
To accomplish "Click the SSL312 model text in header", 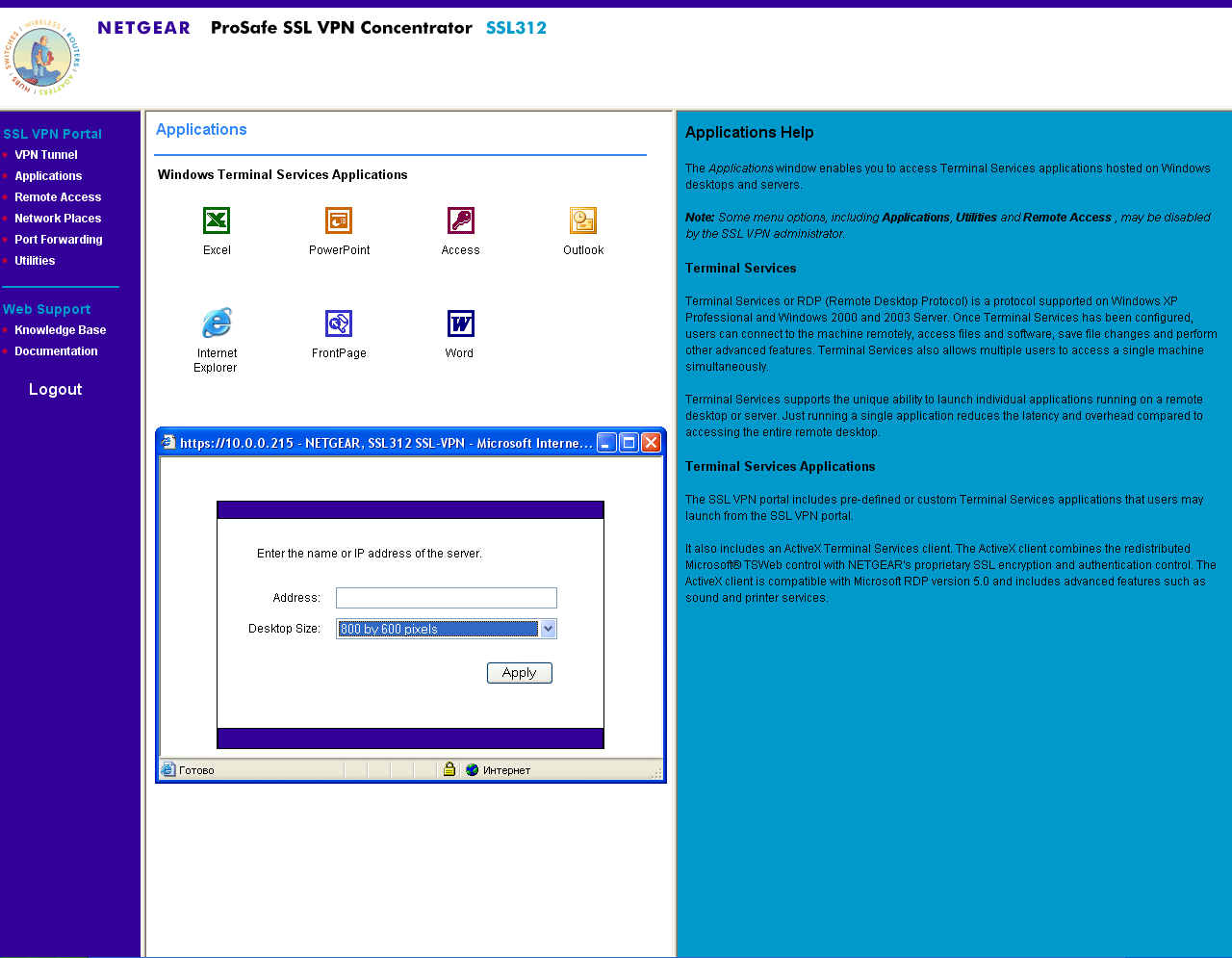I will click(516, 28).
